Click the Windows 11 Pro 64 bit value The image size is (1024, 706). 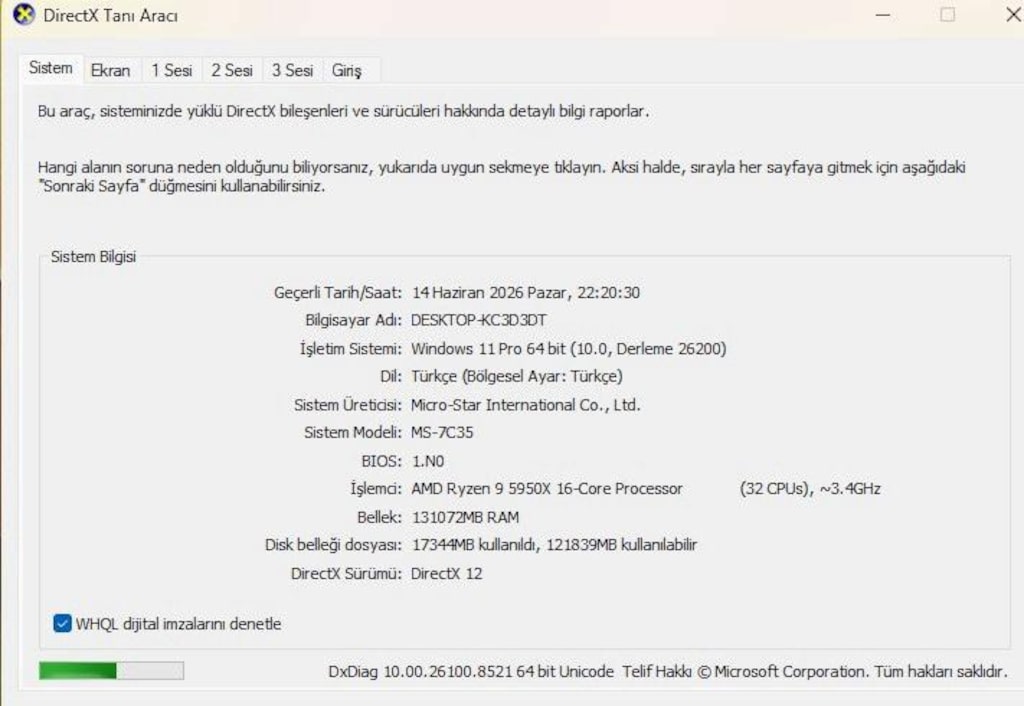pos(488,349)
